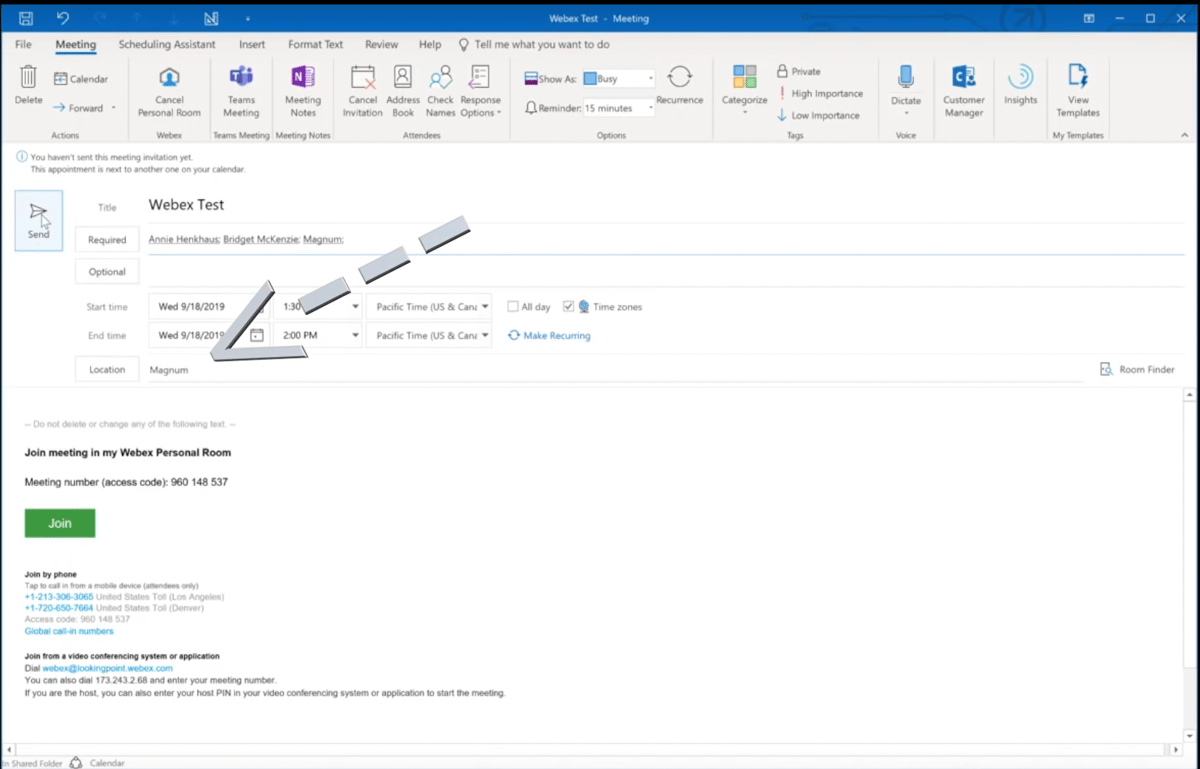This screenshot has width=1200, height=769.
Task: Click the green Join button
Action: coord(59,522)
